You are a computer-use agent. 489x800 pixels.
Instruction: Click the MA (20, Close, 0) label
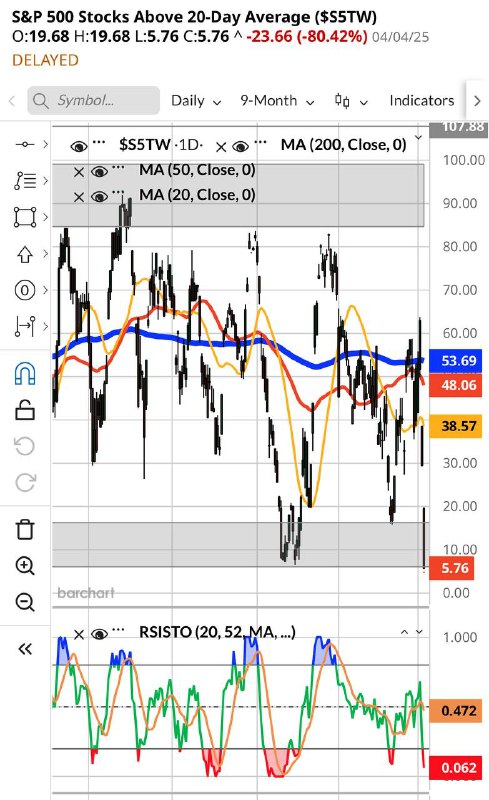(x=197, y=195)
